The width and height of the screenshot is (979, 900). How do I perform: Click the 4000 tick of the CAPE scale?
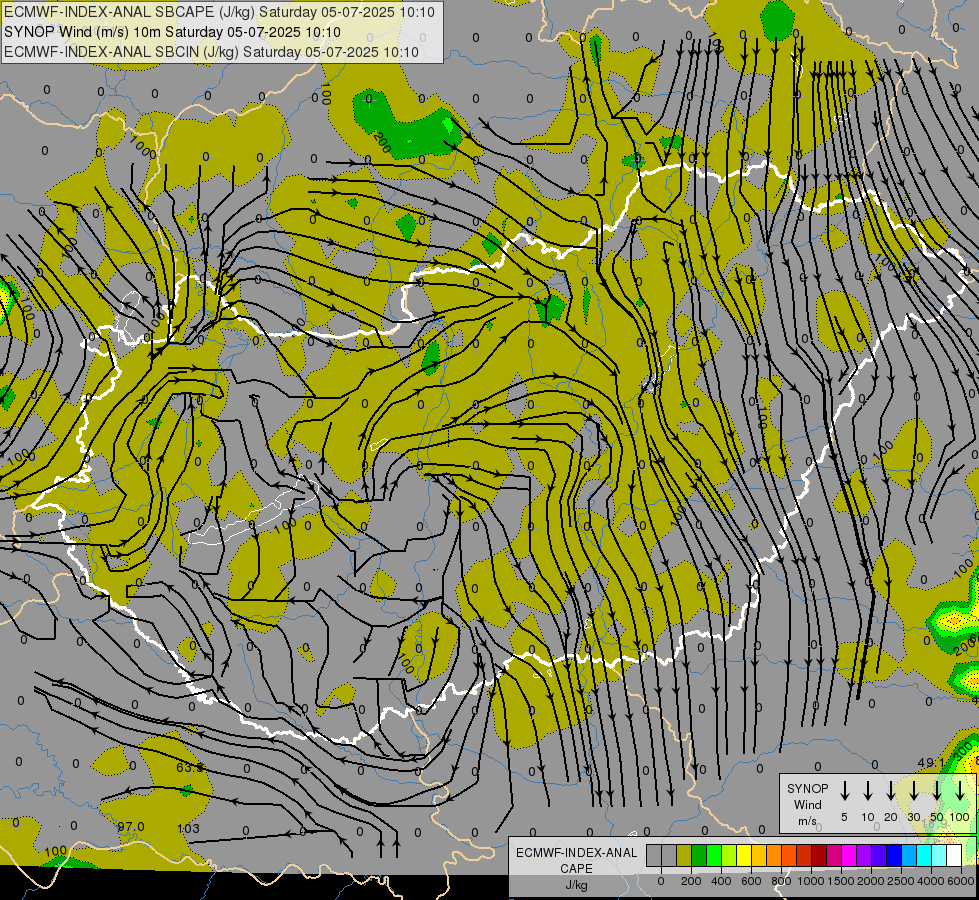tap(931, 881)
